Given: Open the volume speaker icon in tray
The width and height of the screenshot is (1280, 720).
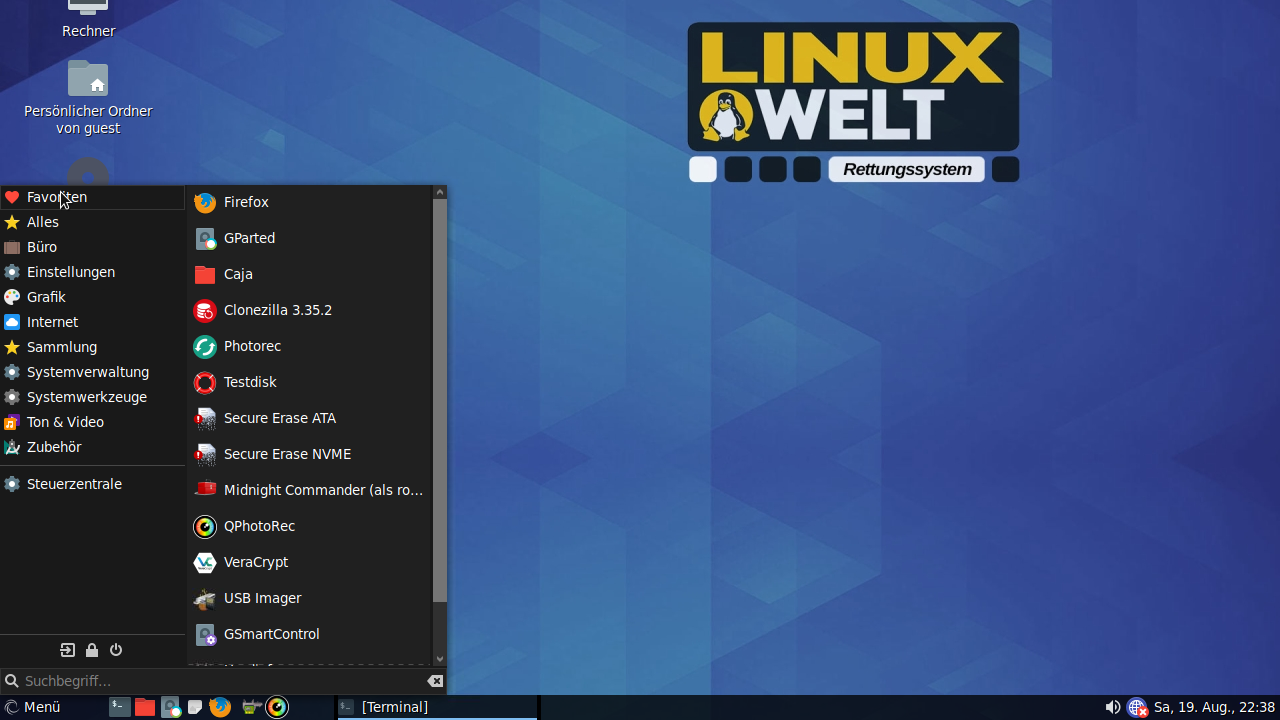Looking at the screenshot, I should click(x=1112, y=707).
